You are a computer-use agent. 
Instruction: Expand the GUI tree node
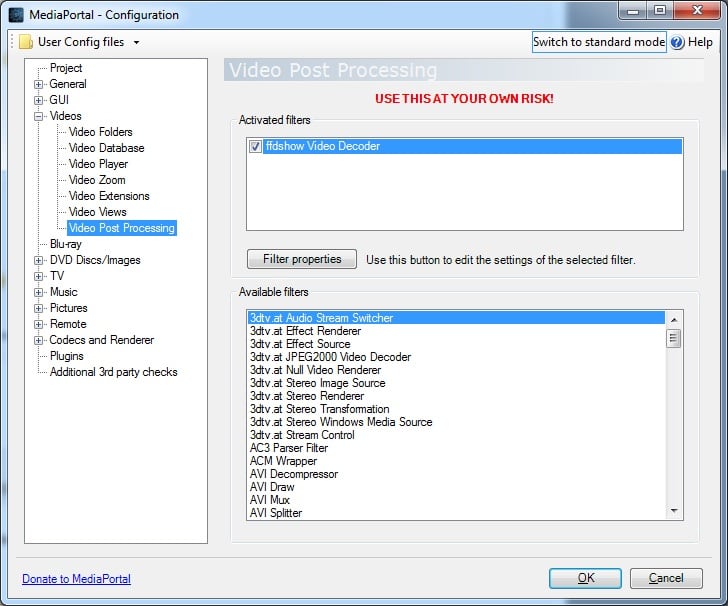point(39,100)
